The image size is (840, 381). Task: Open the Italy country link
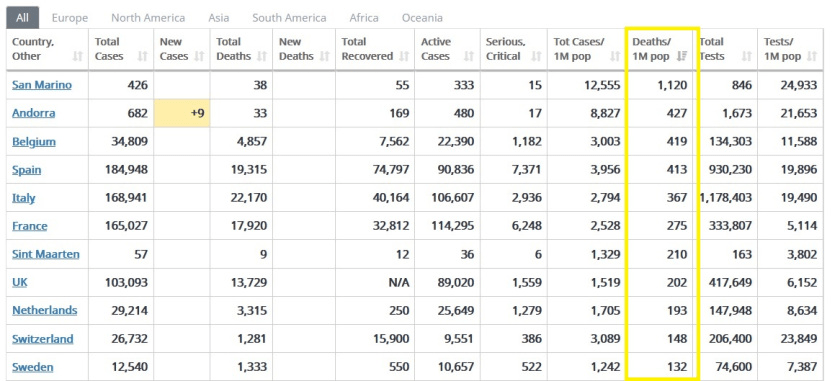[x=24, y=198]
